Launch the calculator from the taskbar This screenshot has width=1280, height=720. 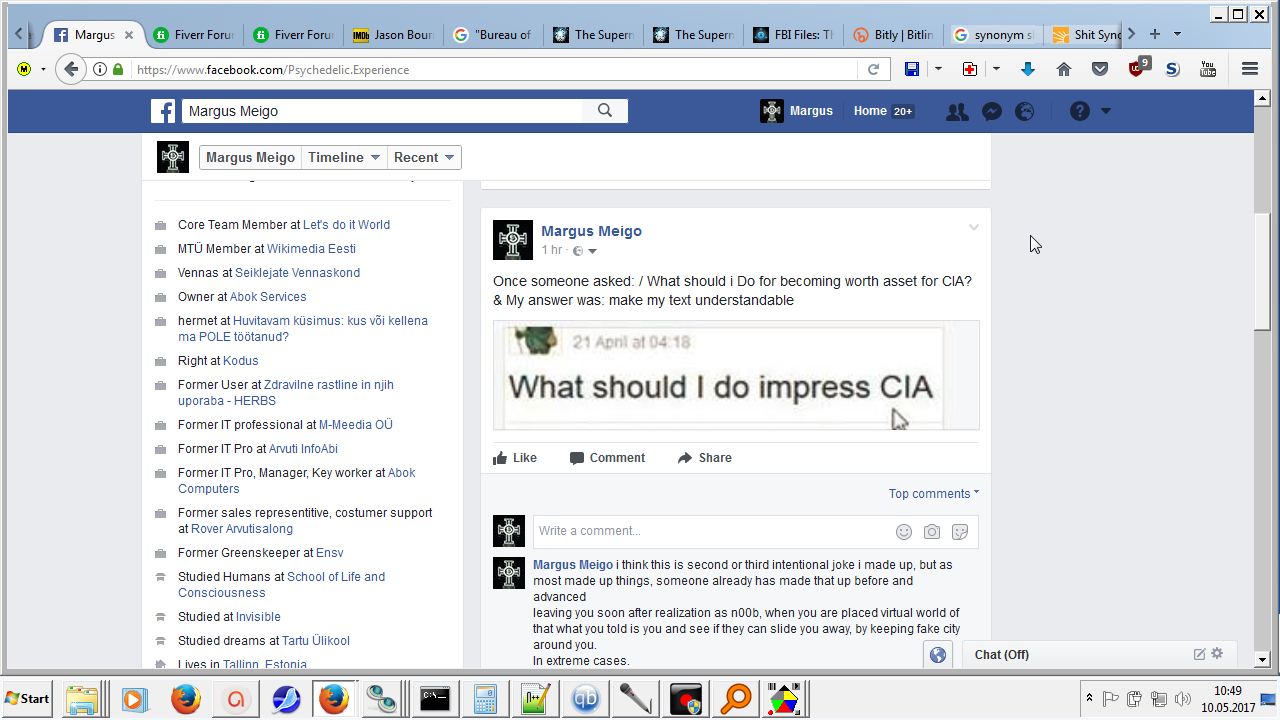[486, 698]
